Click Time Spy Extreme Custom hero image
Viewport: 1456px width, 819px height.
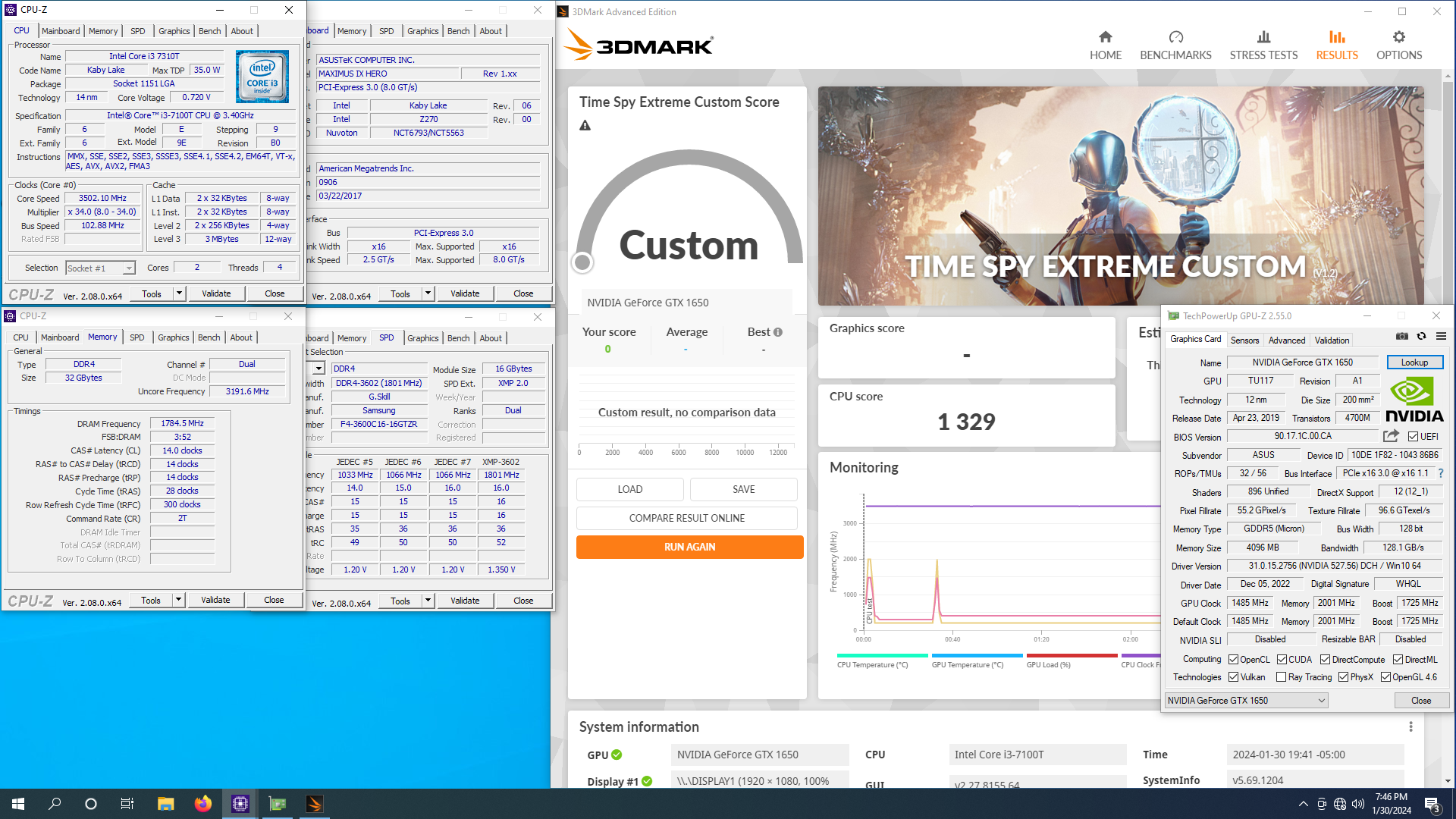1120,196
